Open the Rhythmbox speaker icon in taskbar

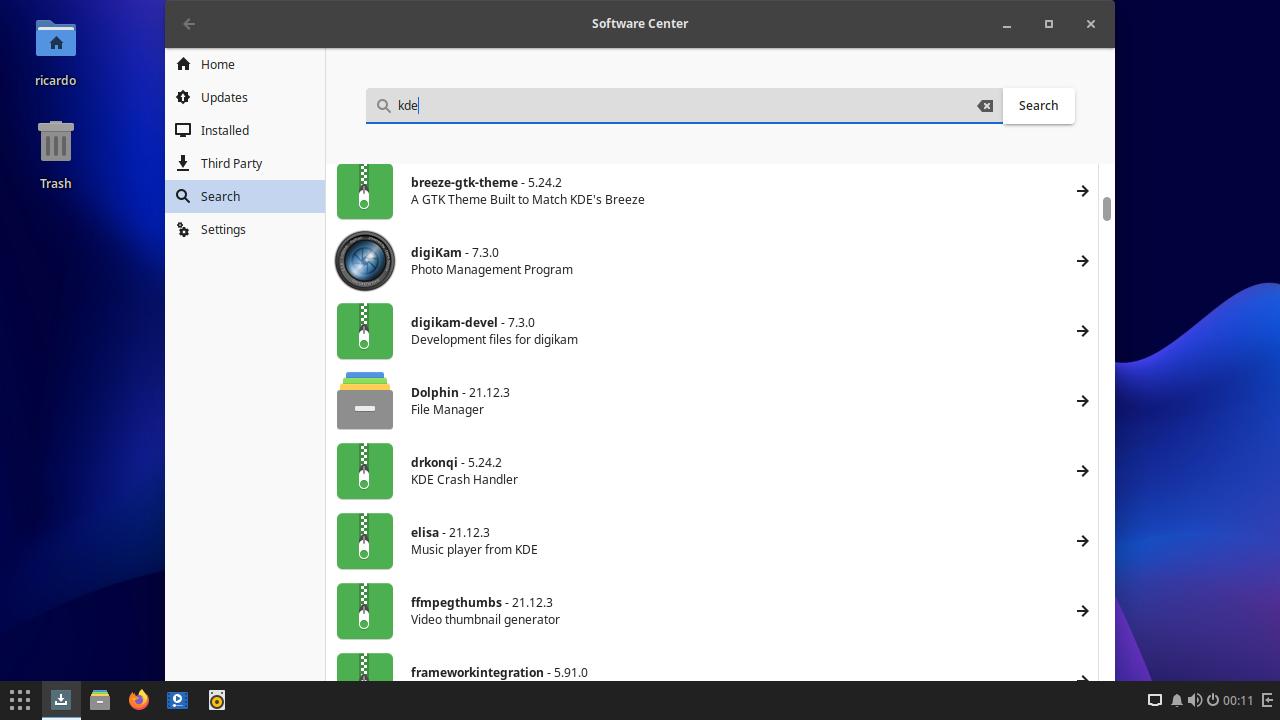pyautogui.click(x=217, y=700)
